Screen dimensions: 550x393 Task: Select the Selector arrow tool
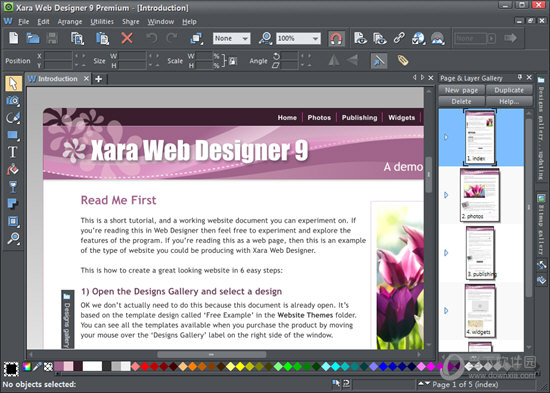point(13,84)
